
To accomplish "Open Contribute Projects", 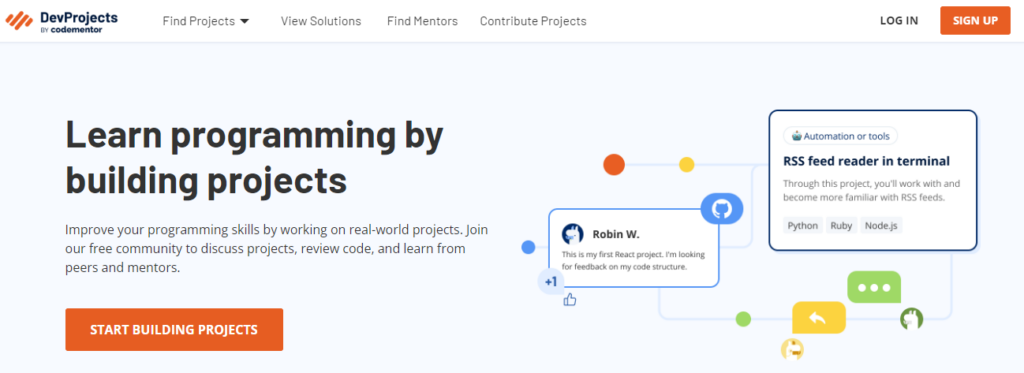I will (x=533, y=21).
